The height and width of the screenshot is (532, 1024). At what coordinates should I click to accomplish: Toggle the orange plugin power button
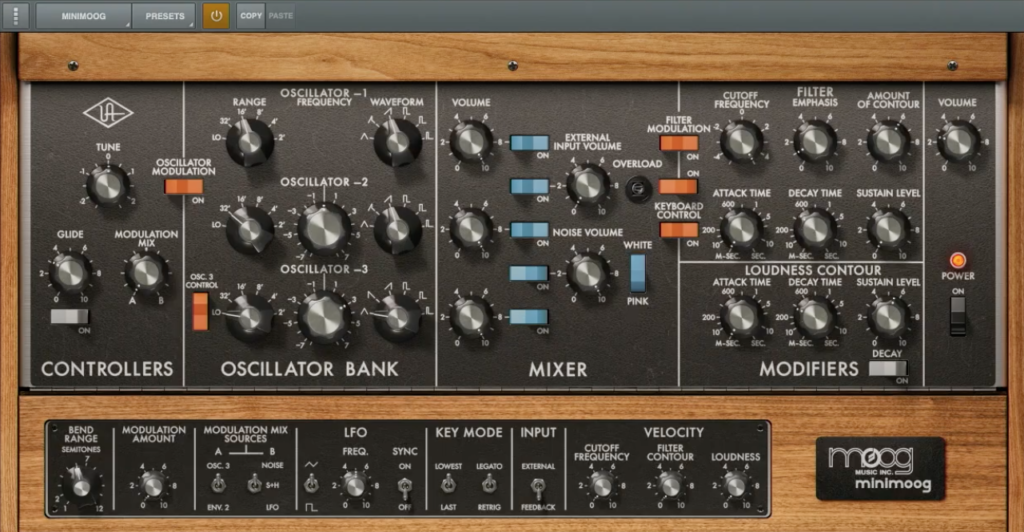click(x=216, y=16)
